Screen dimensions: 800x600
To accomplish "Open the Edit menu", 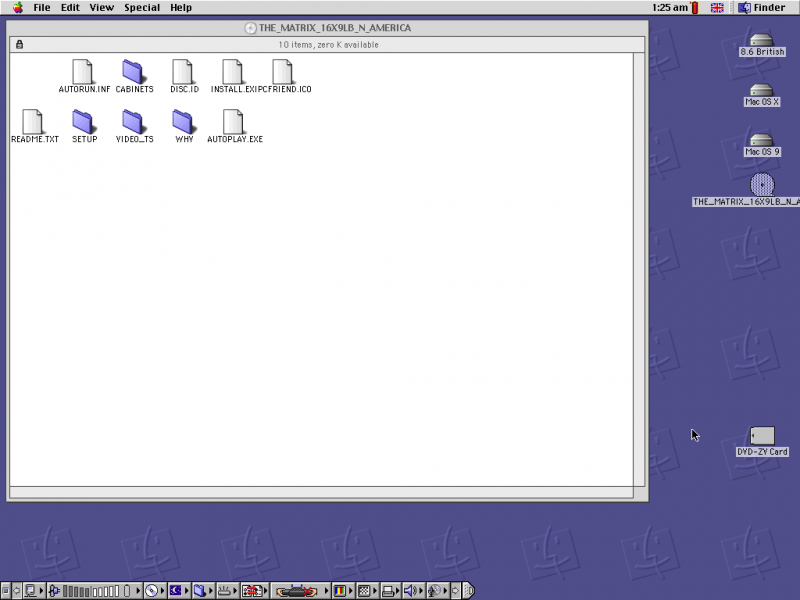I will coord(70,7).
